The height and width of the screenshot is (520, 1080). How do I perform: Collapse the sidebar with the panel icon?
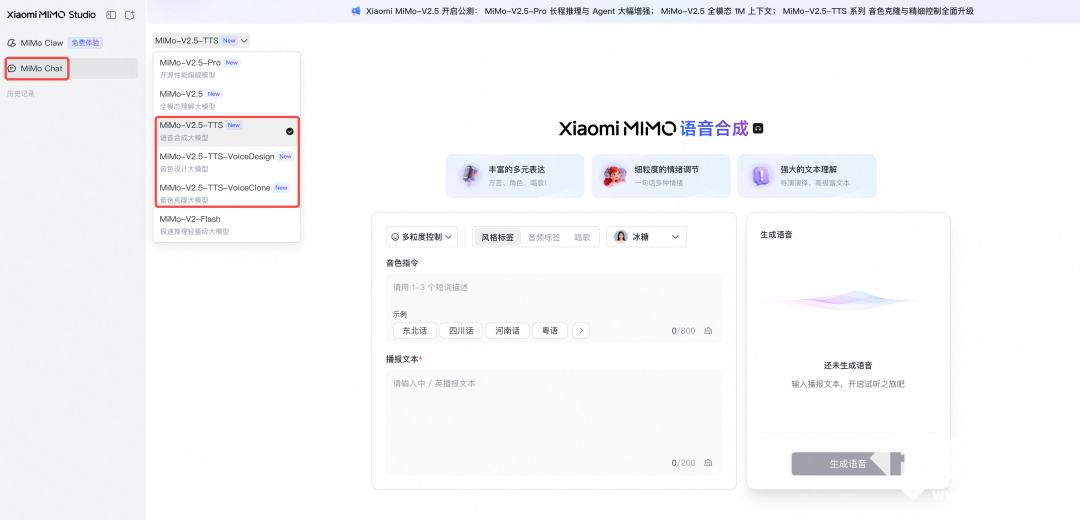pos(111,15)
